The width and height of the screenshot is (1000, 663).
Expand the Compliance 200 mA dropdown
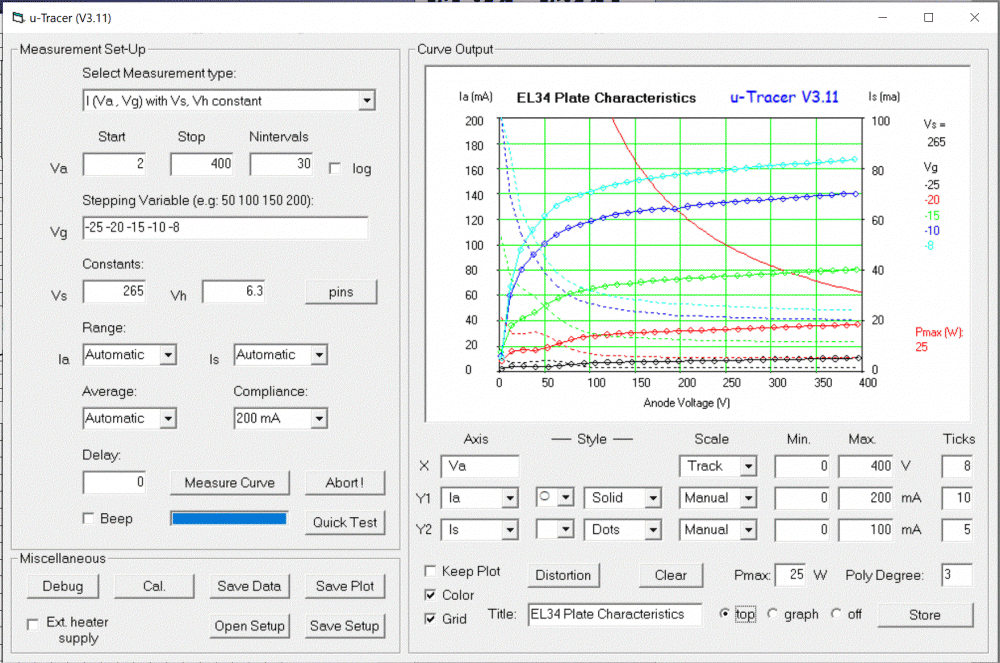318,419
